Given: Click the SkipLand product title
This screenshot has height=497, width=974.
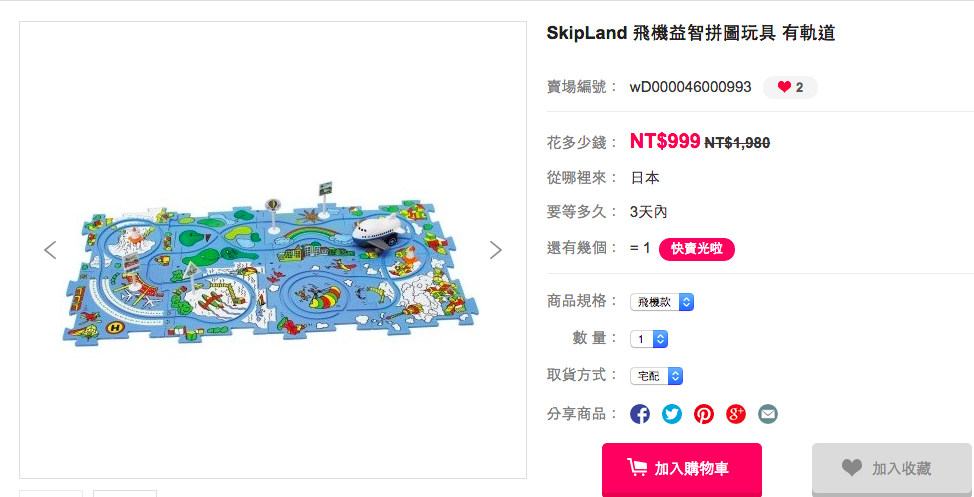Looking at the screenshot, I should [691, 33].
